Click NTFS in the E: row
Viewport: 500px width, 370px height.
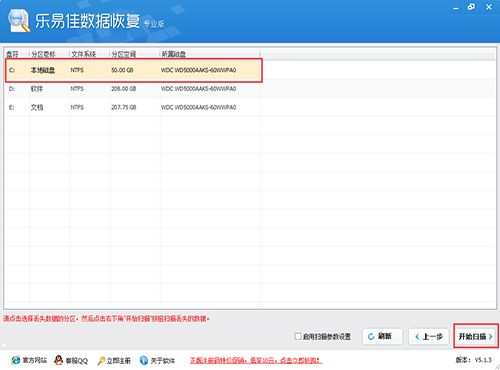click(77, 107)
